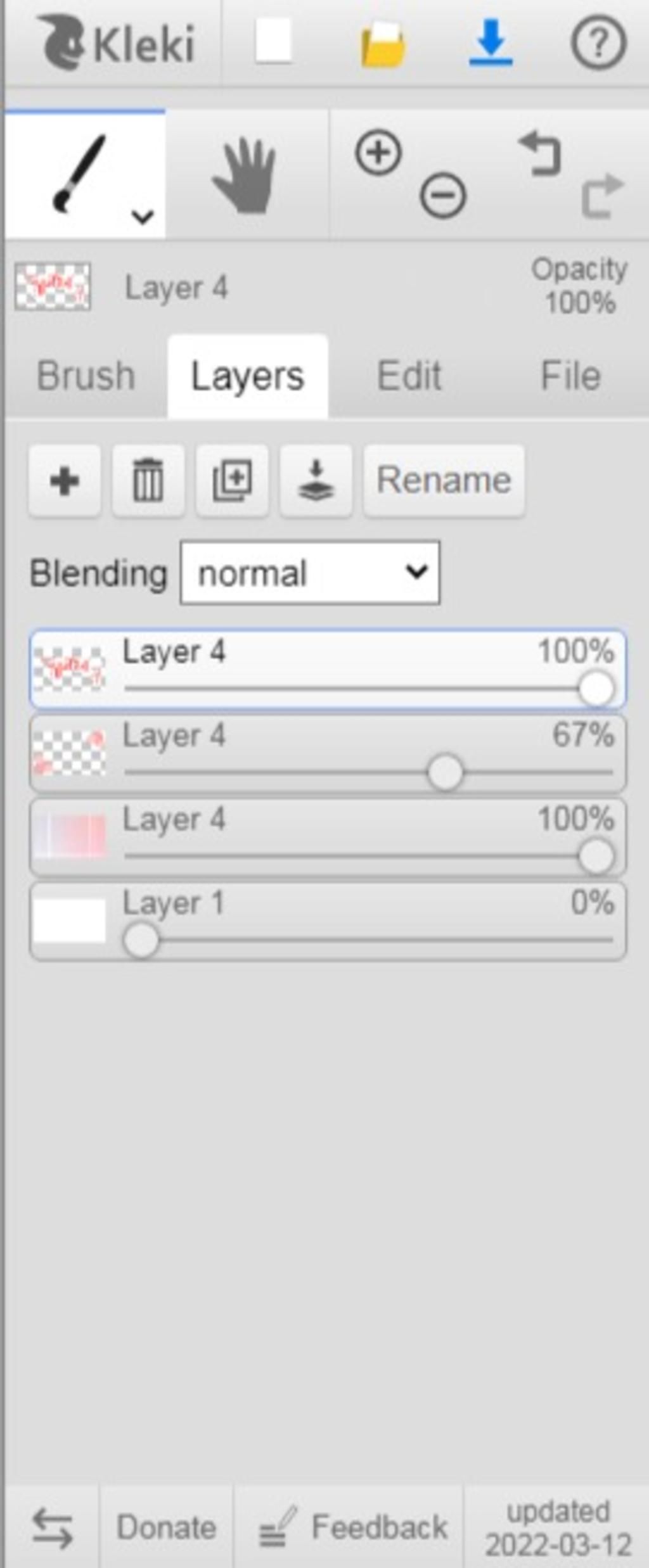Click the Rename button
The image size is (649, 1568).
(444, 481)
